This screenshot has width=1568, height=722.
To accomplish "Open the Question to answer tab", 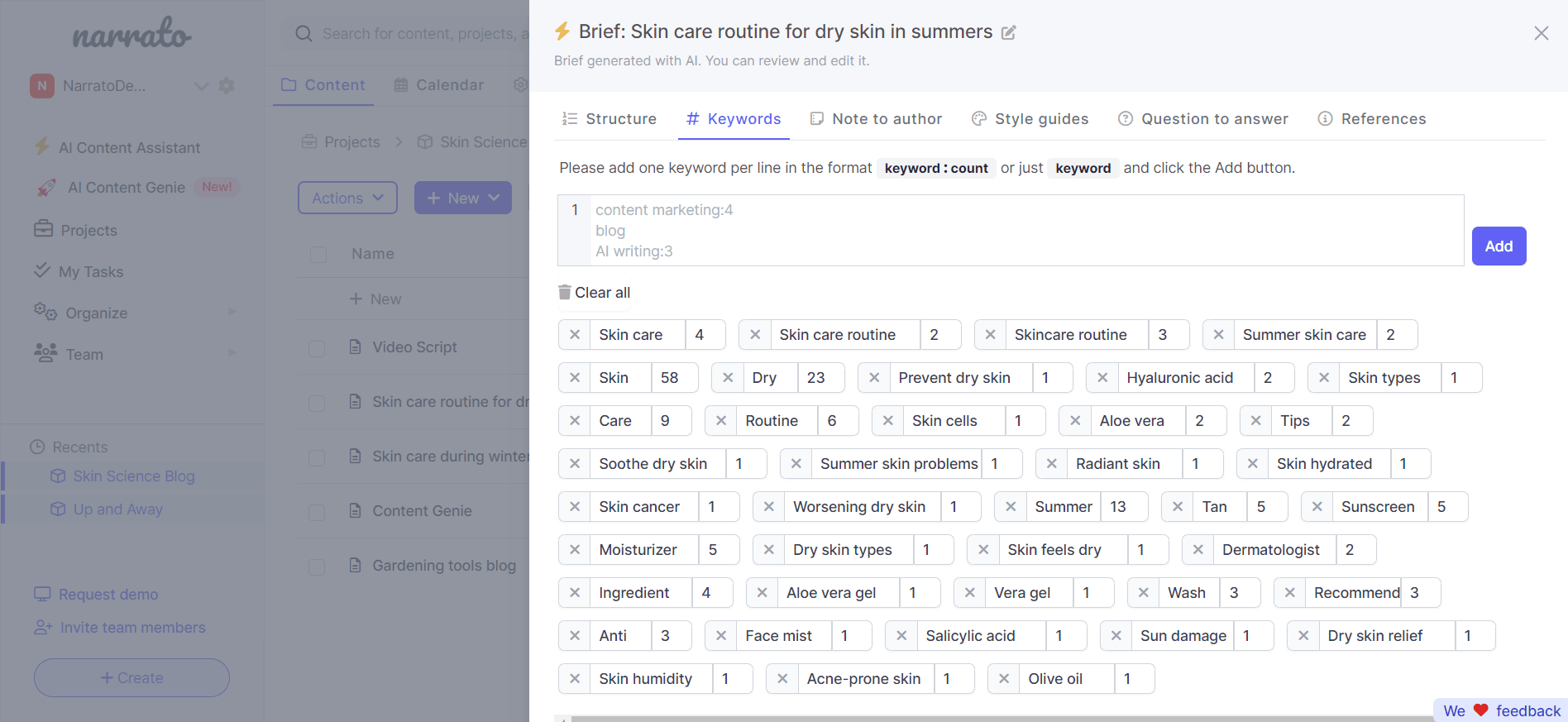I will pos(1203,119).
